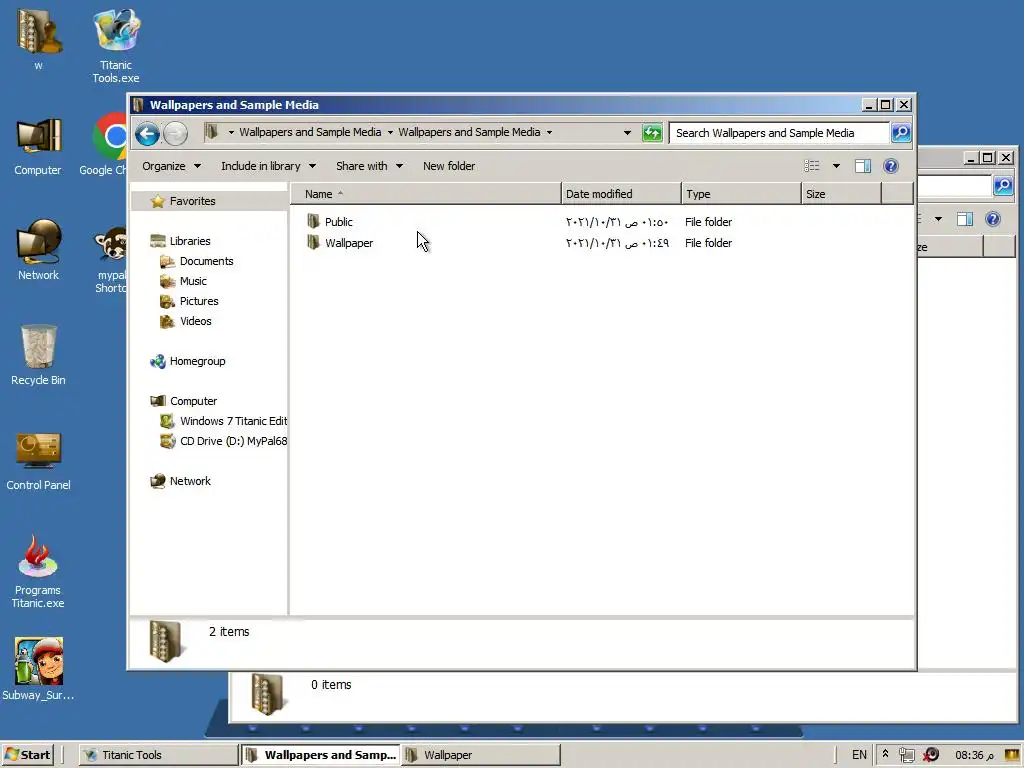Screen dimensions: 1024x768
Task: Sort by the Name column header
Action: tap(426, 194)
